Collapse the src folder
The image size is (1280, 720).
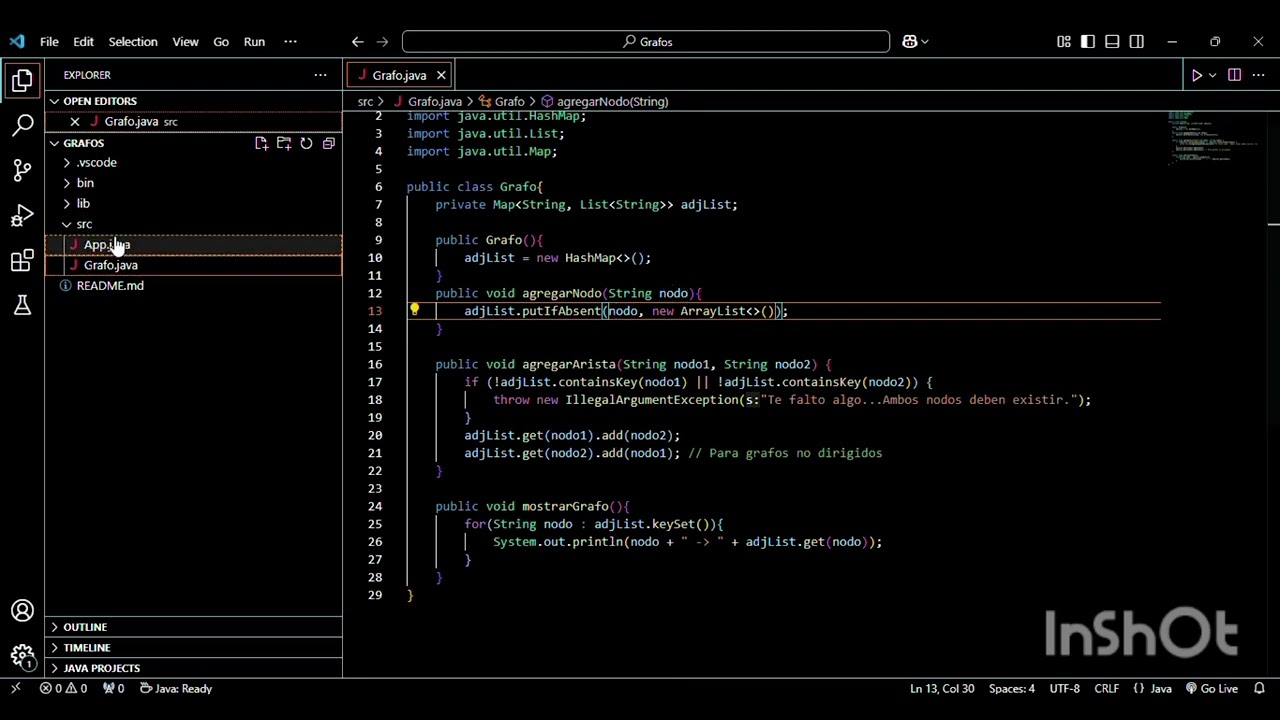(193, 224)
